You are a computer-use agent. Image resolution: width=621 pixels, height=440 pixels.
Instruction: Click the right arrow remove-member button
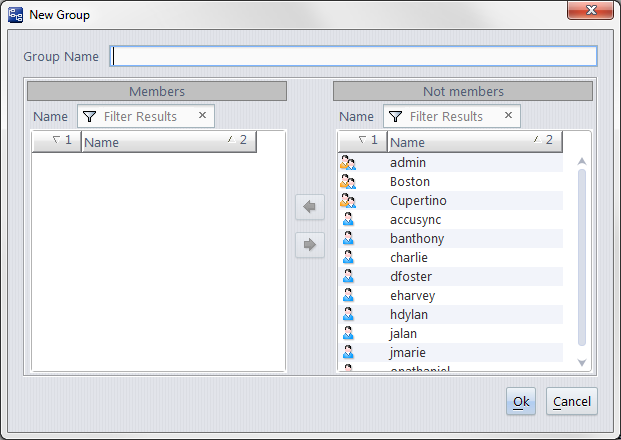click(310, 244)
